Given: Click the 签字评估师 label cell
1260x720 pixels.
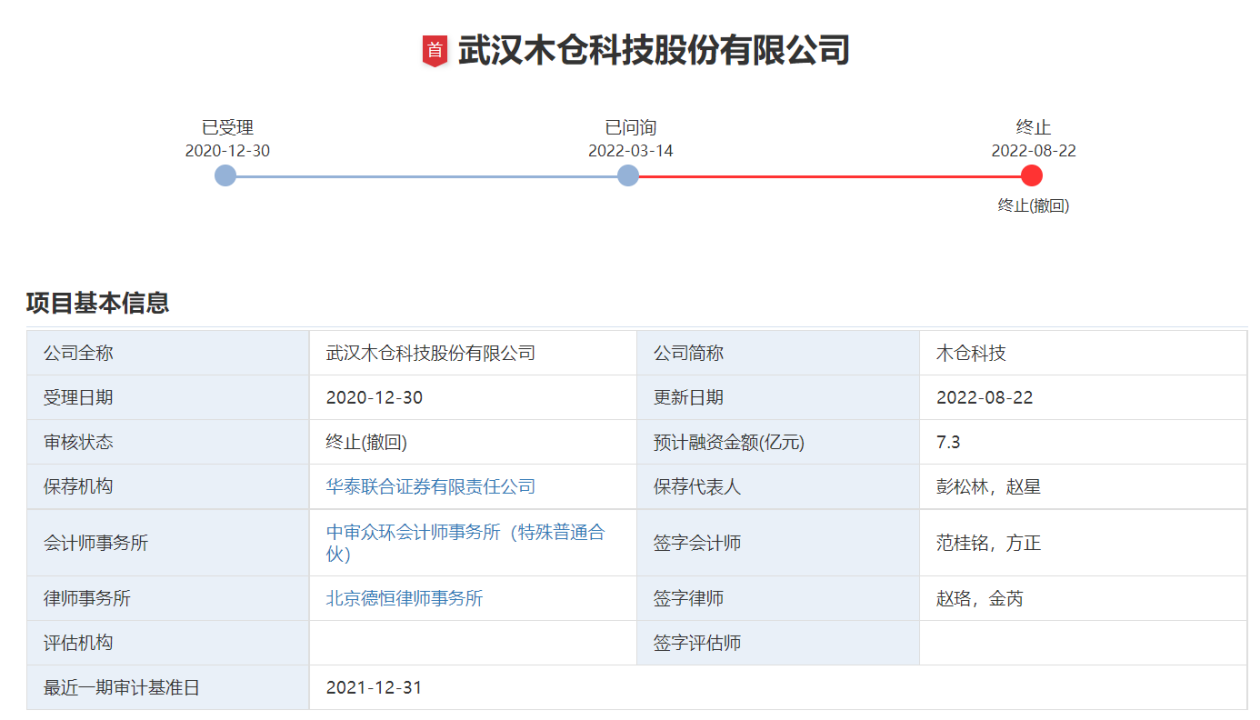Looking at the screenshot, I should [778, 643].
